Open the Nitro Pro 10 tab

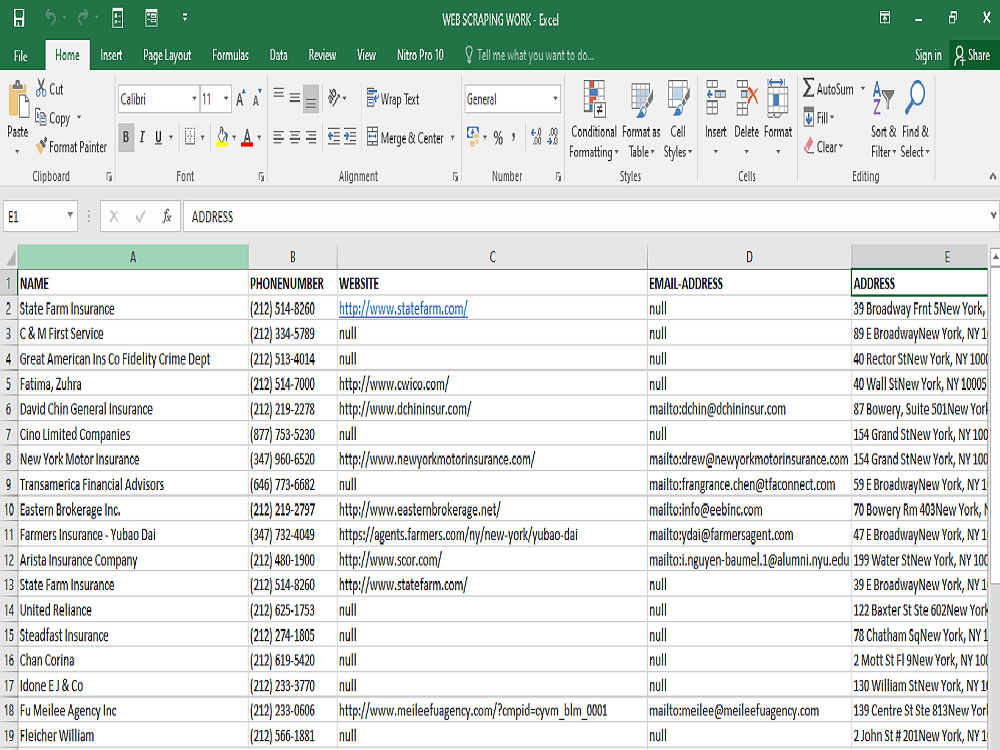pyautogui.click(x=418, y=55)
